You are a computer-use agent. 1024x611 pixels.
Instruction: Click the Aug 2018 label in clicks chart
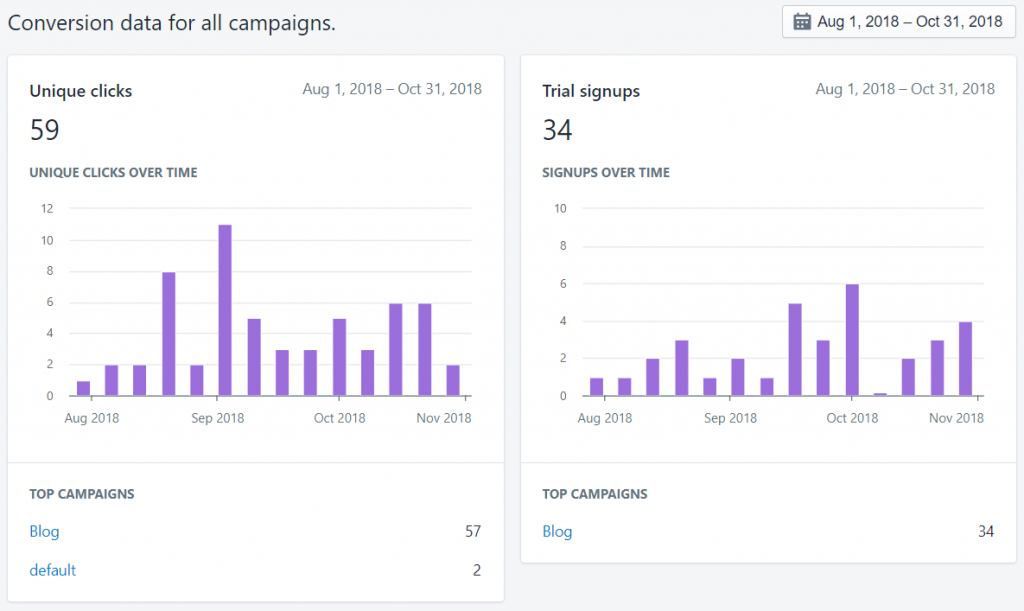click(91, 418)
